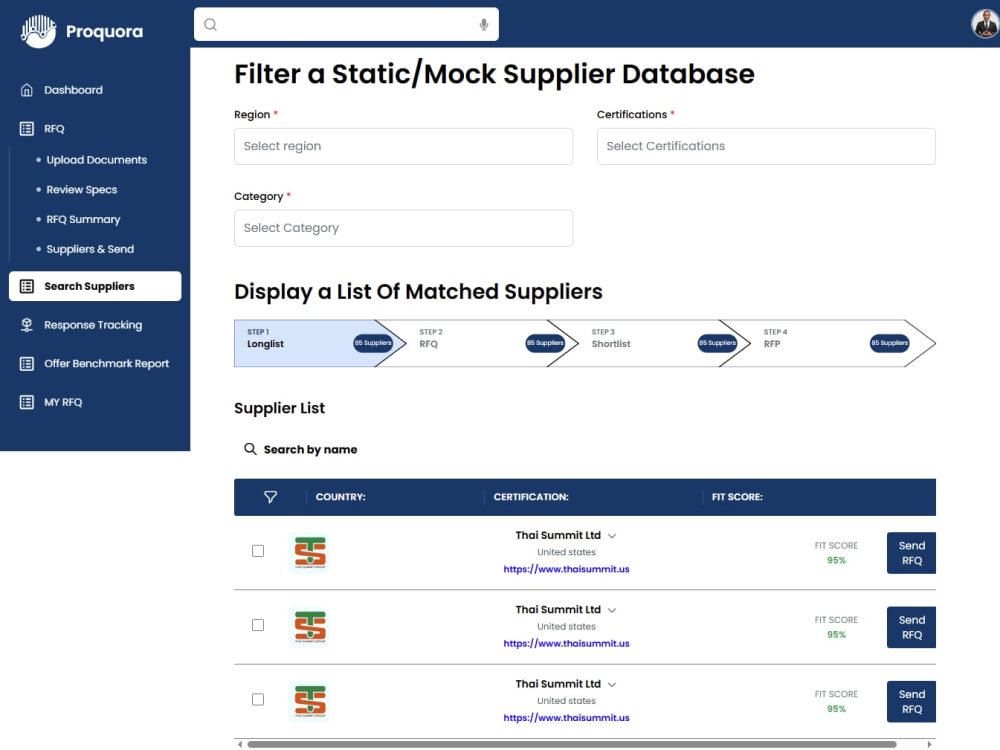Click the Dashboard home icon
The width and height of the screenshot is (1000, 750).
click(x=27, y=90)
